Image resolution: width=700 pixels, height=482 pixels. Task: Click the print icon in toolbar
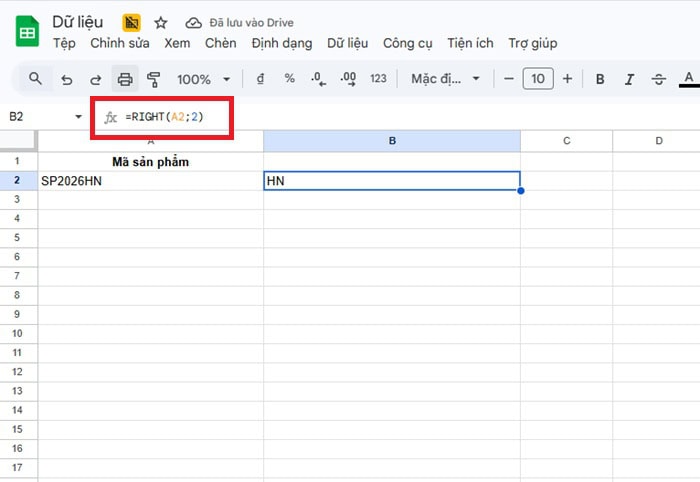coord(125,79)
